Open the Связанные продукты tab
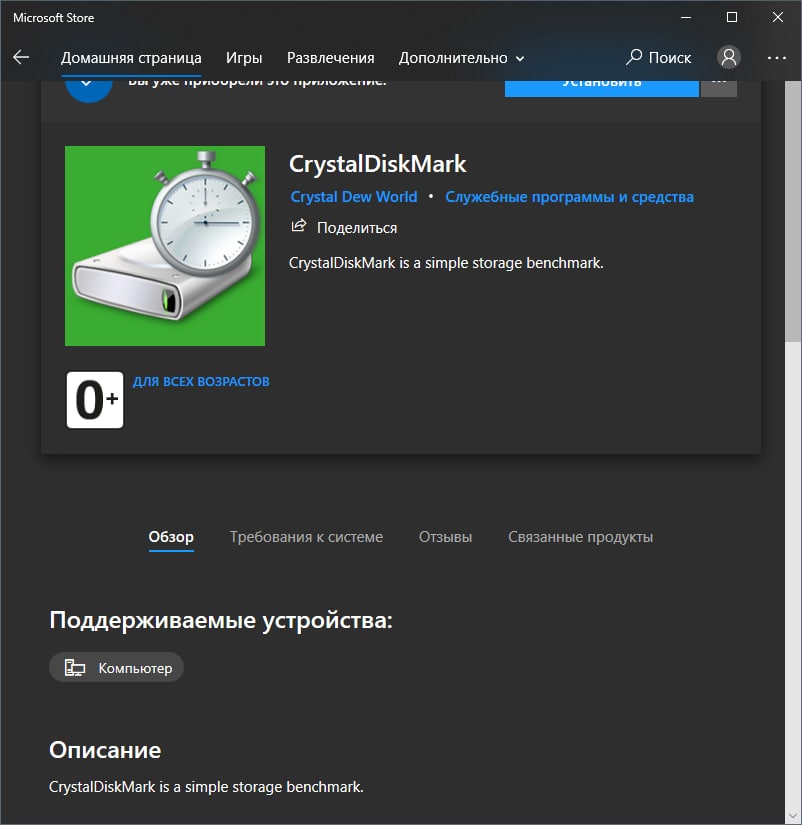The height and width of the screenshot is (825, 802). (580, 537)
